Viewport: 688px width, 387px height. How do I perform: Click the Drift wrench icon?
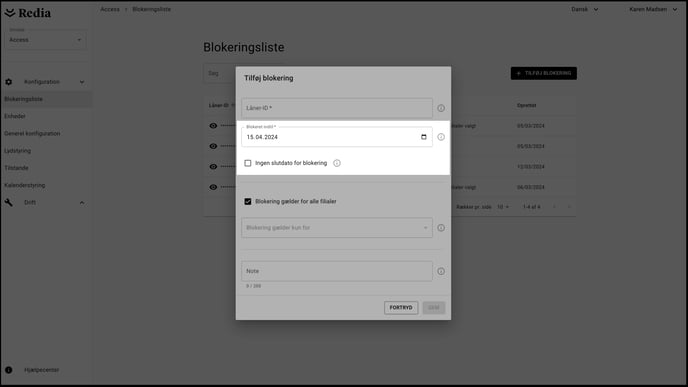pyautogui.click(x=9, y=202)
